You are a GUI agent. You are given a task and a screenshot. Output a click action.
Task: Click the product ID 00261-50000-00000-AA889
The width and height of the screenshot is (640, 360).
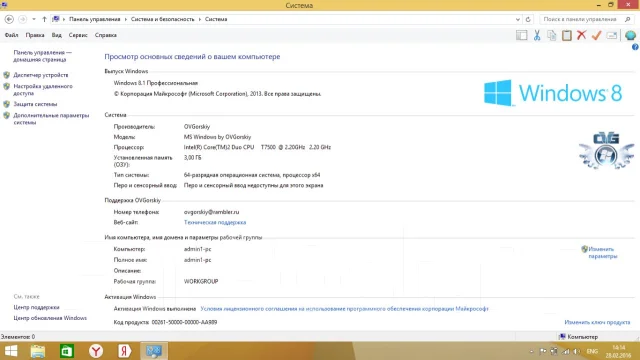(184, 322)
